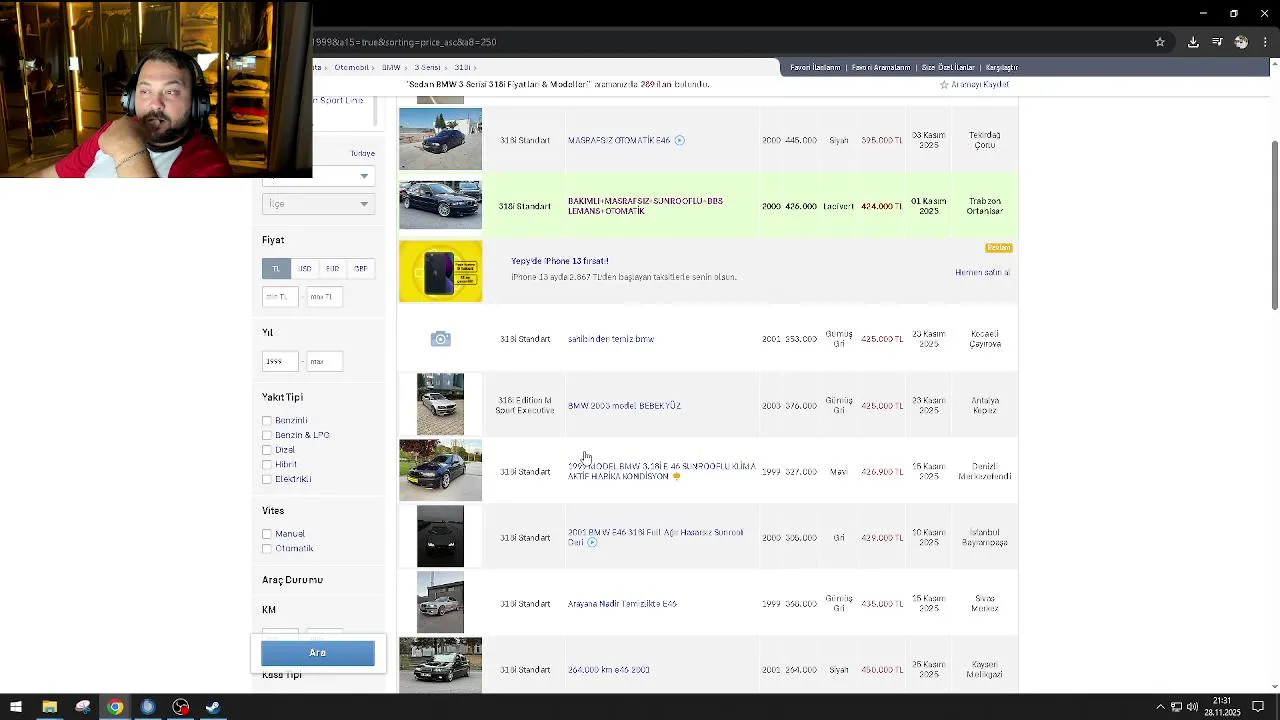Open the 3 Serisi breadcrumb link
The height and width of the screenshot is (720, 1280).
point(427,67)
